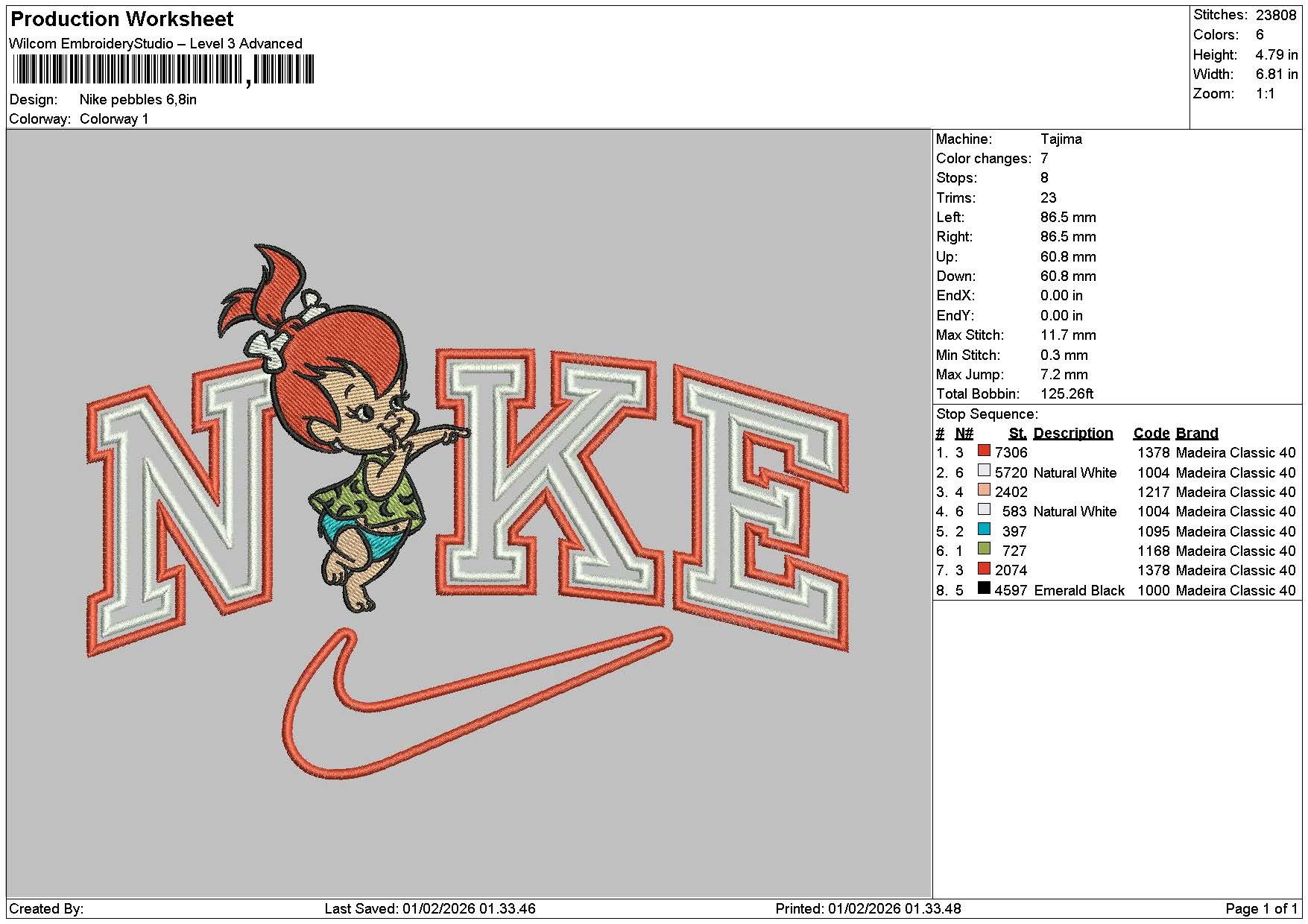Select the stitch count 727
This screenshot has width=1308, height=924.
(1014, 551)
